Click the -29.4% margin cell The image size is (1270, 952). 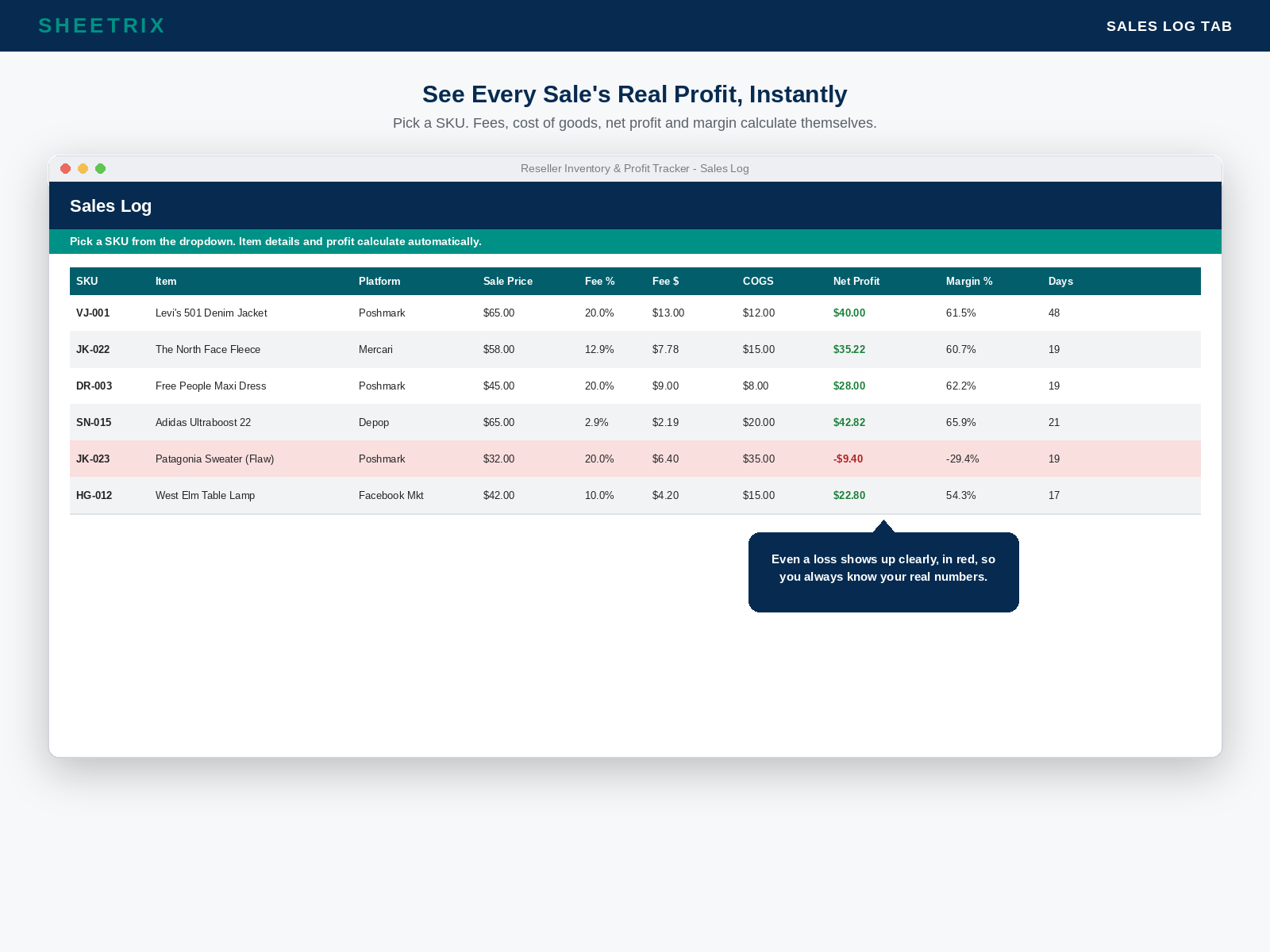point(963,459)
